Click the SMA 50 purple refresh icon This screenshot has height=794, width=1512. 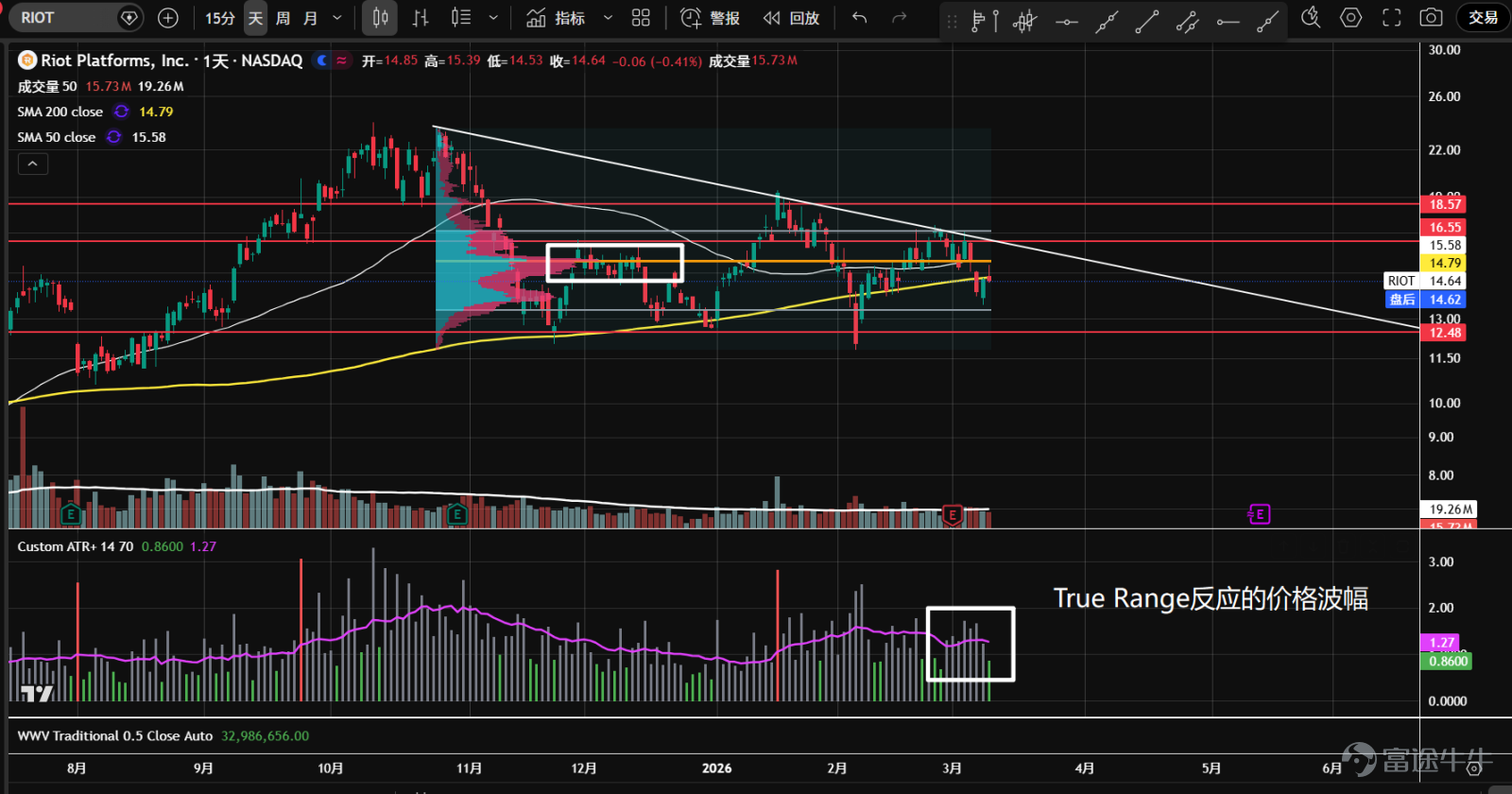coord(113,137)
